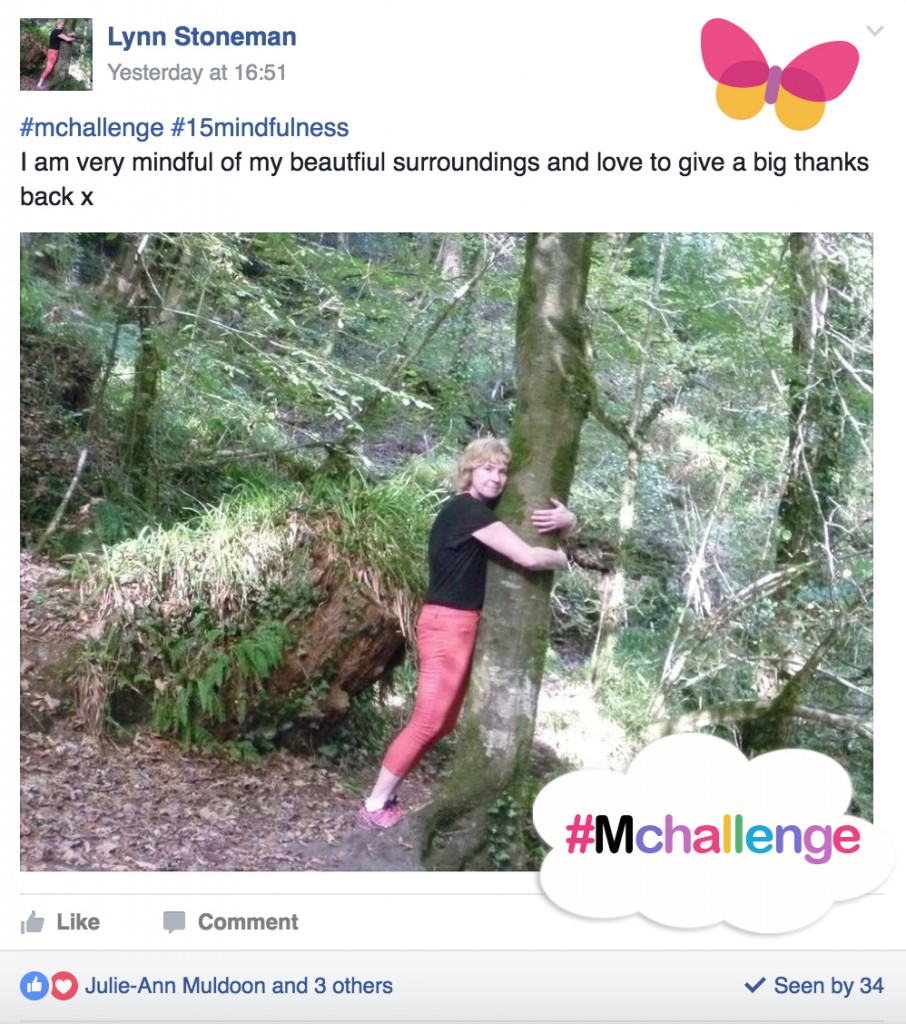The height and width of the screenshot is (1024, 906).
Task: Click the Like thumbs-up icon
Action: pyautogui.click(x=32, y=922)
